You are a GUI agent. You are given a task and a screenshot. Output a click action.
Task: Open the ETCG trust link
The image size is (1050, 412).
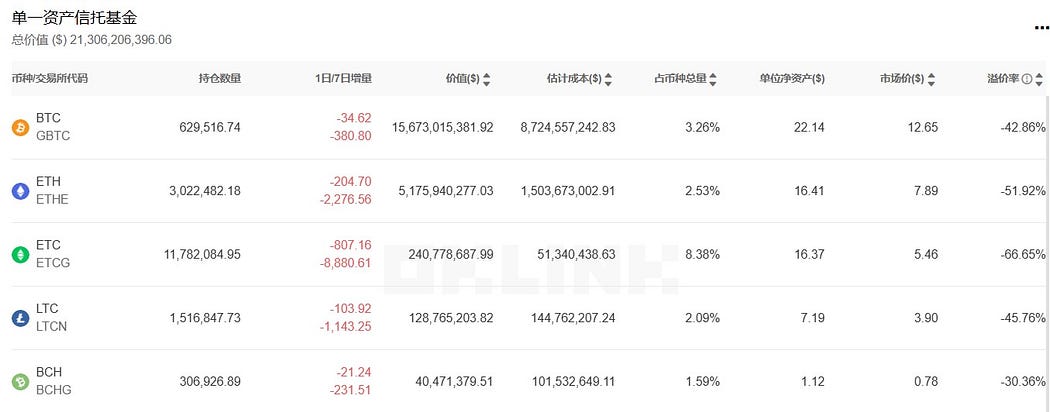point(53,263)
